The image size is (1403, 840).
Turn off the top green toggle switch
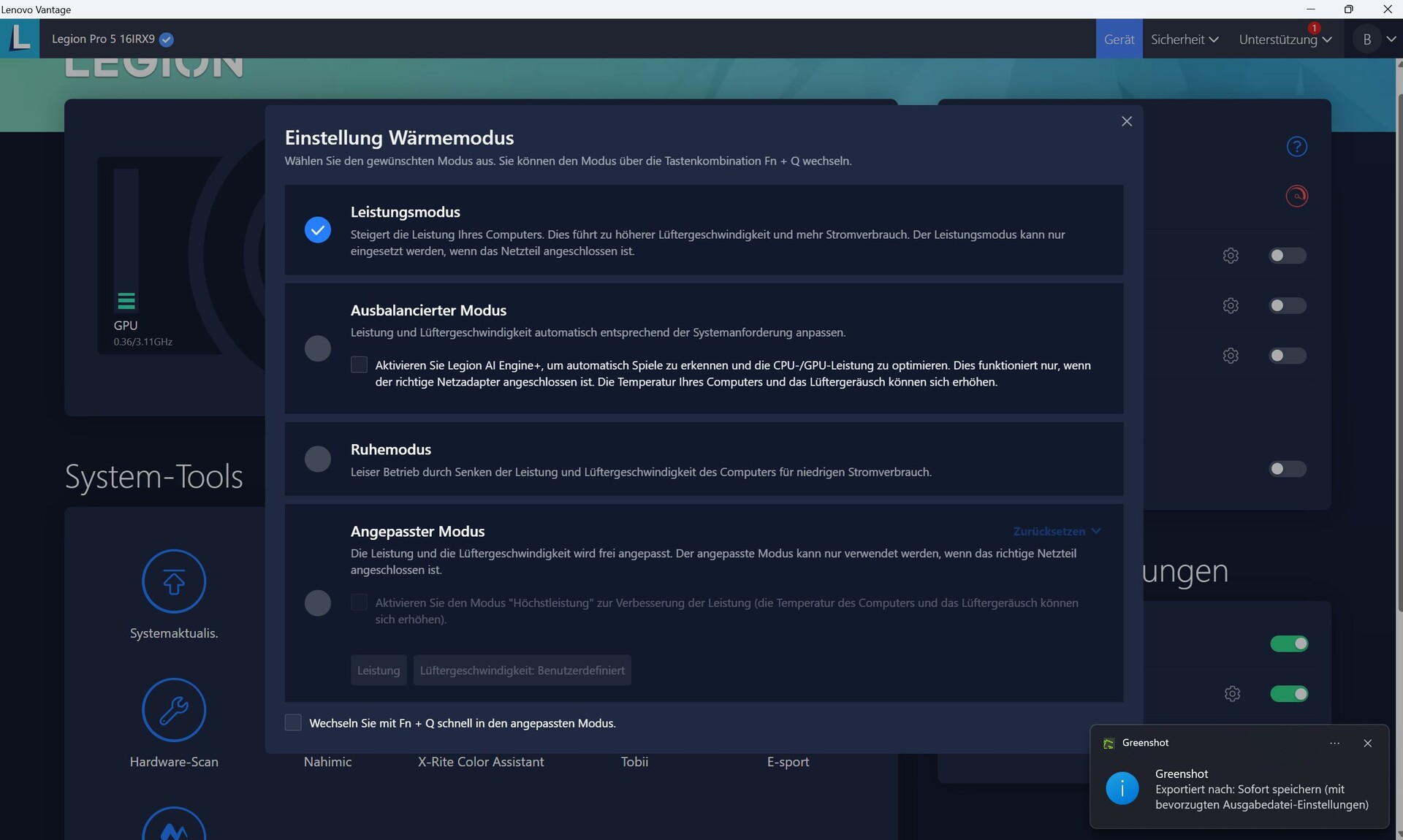click(x=1289, y=644)
